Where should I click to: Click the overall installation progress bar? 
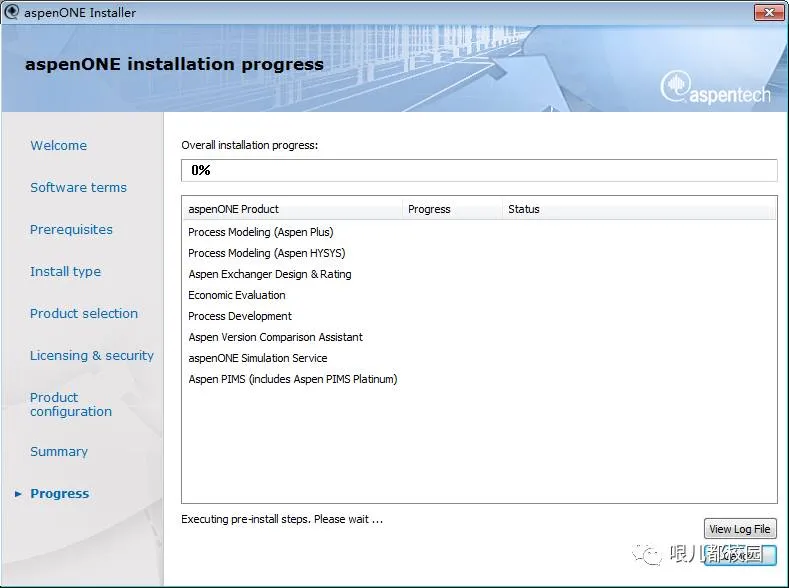(479, 171)
